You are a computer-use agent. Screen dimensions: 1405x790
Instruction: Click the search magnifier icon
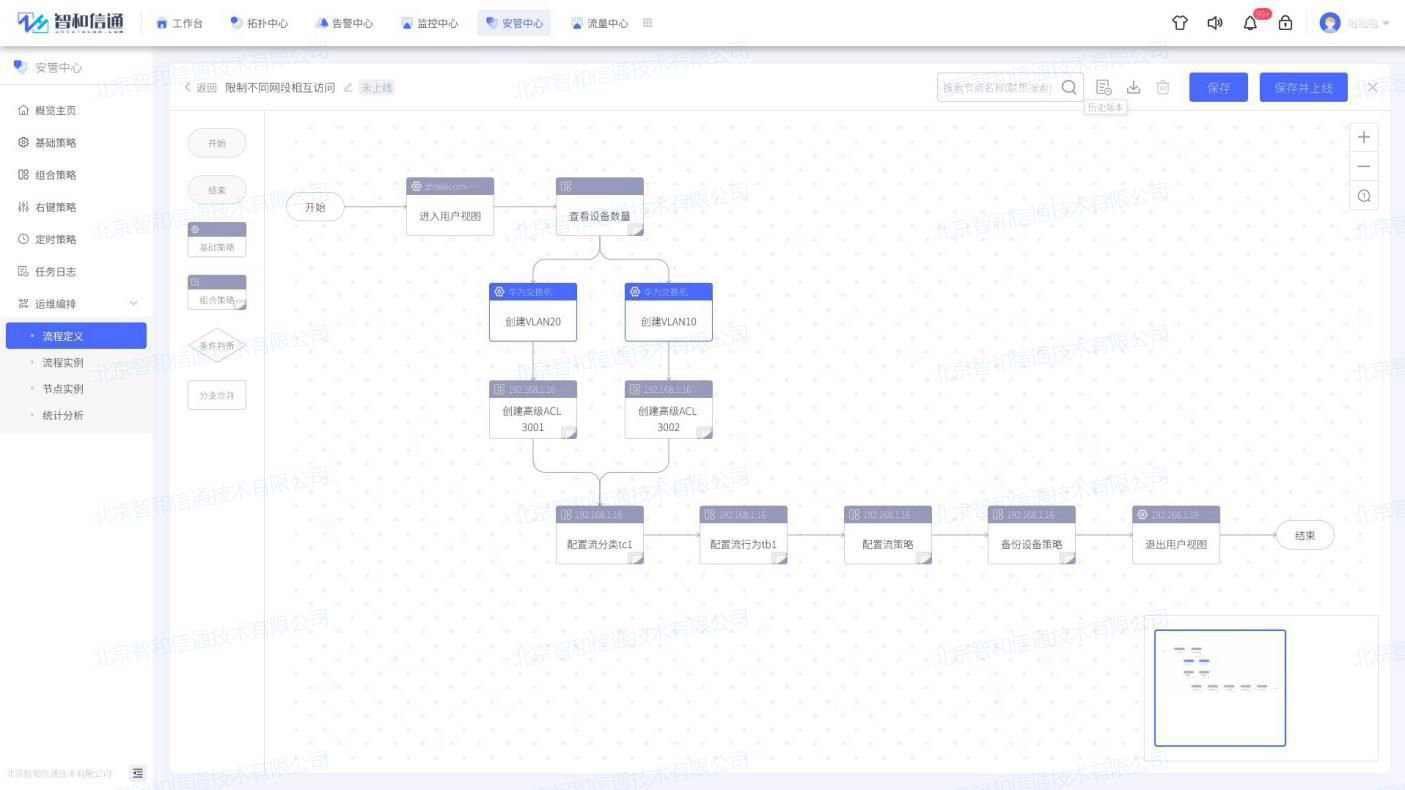[x=1069, y=87]
